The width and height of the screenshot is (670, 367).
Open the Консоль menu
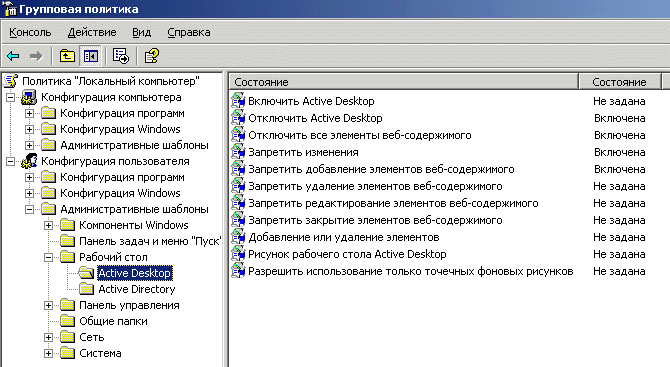(x=30, y=32)
